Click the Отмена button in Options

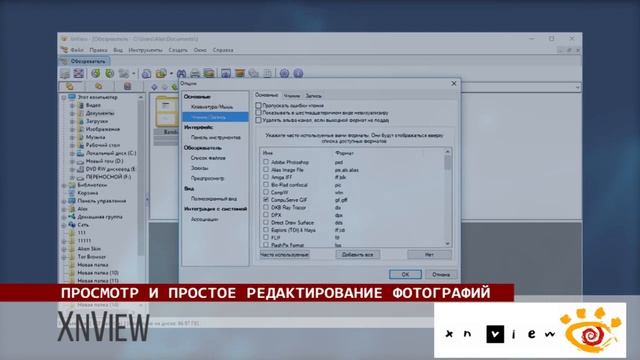click(441, 274)
